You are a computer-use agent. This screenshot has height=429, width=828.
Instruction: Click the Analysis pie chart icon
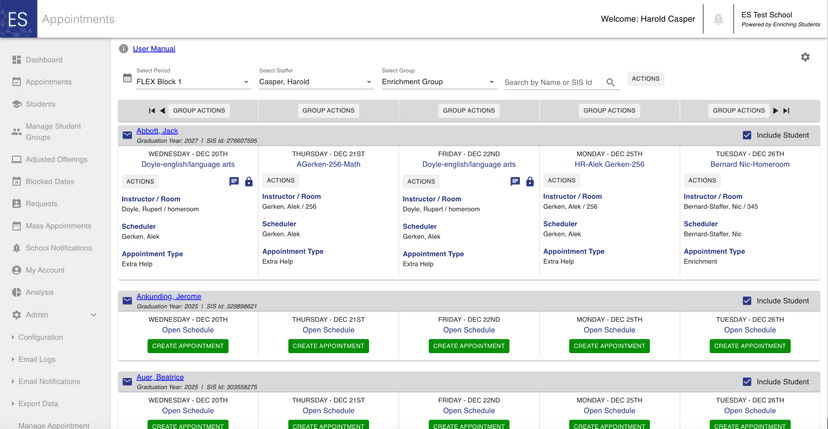(16, 292)
